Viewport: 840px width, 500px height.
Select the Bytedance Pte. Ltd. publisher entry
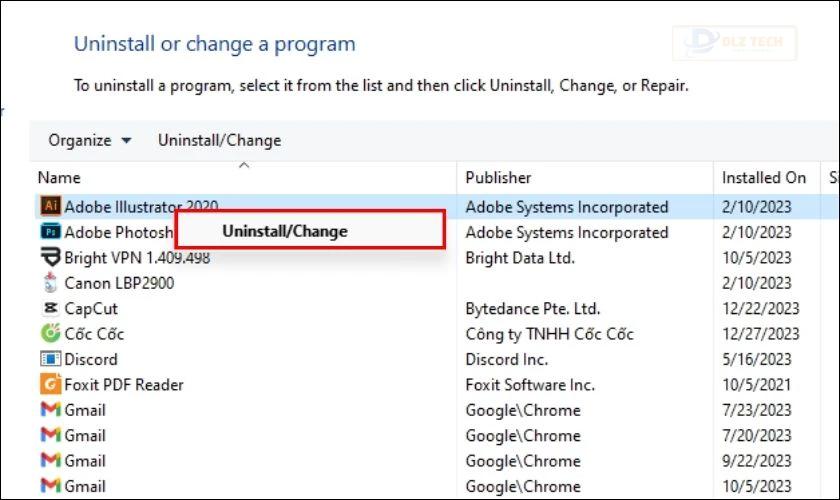pyautogui.click(x=532, y=309)
